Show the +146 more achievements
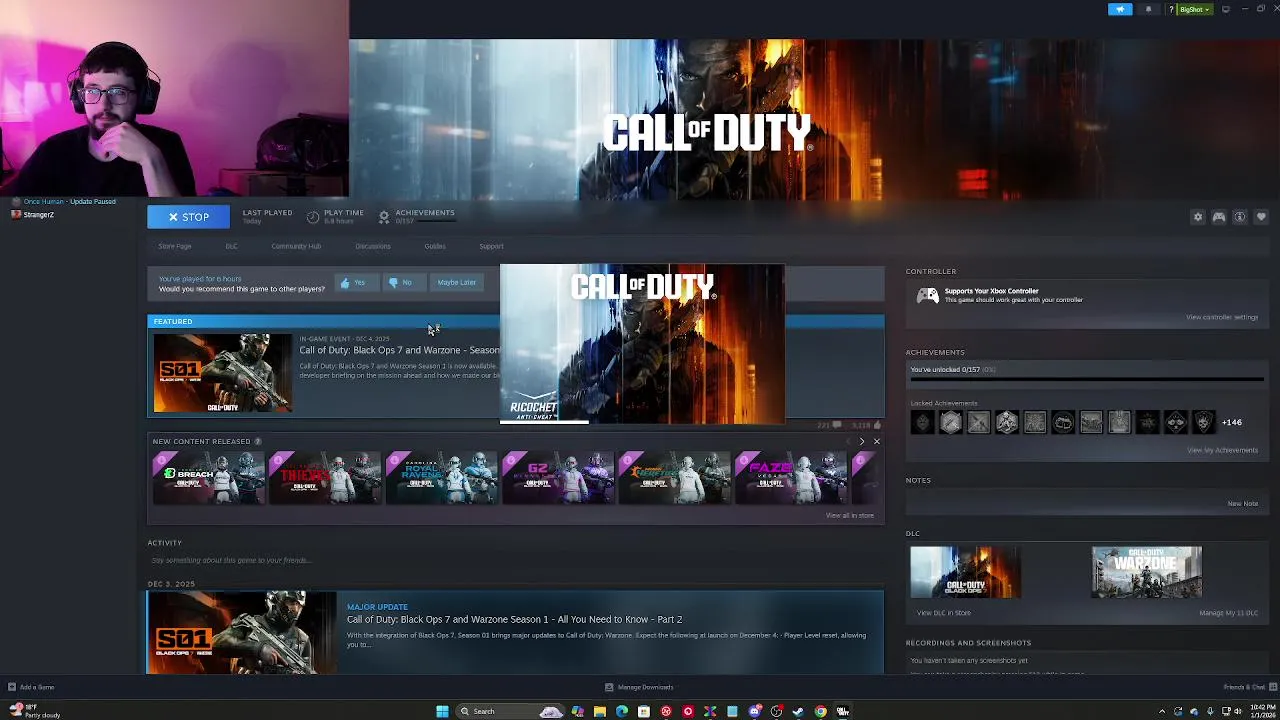 1232,422
